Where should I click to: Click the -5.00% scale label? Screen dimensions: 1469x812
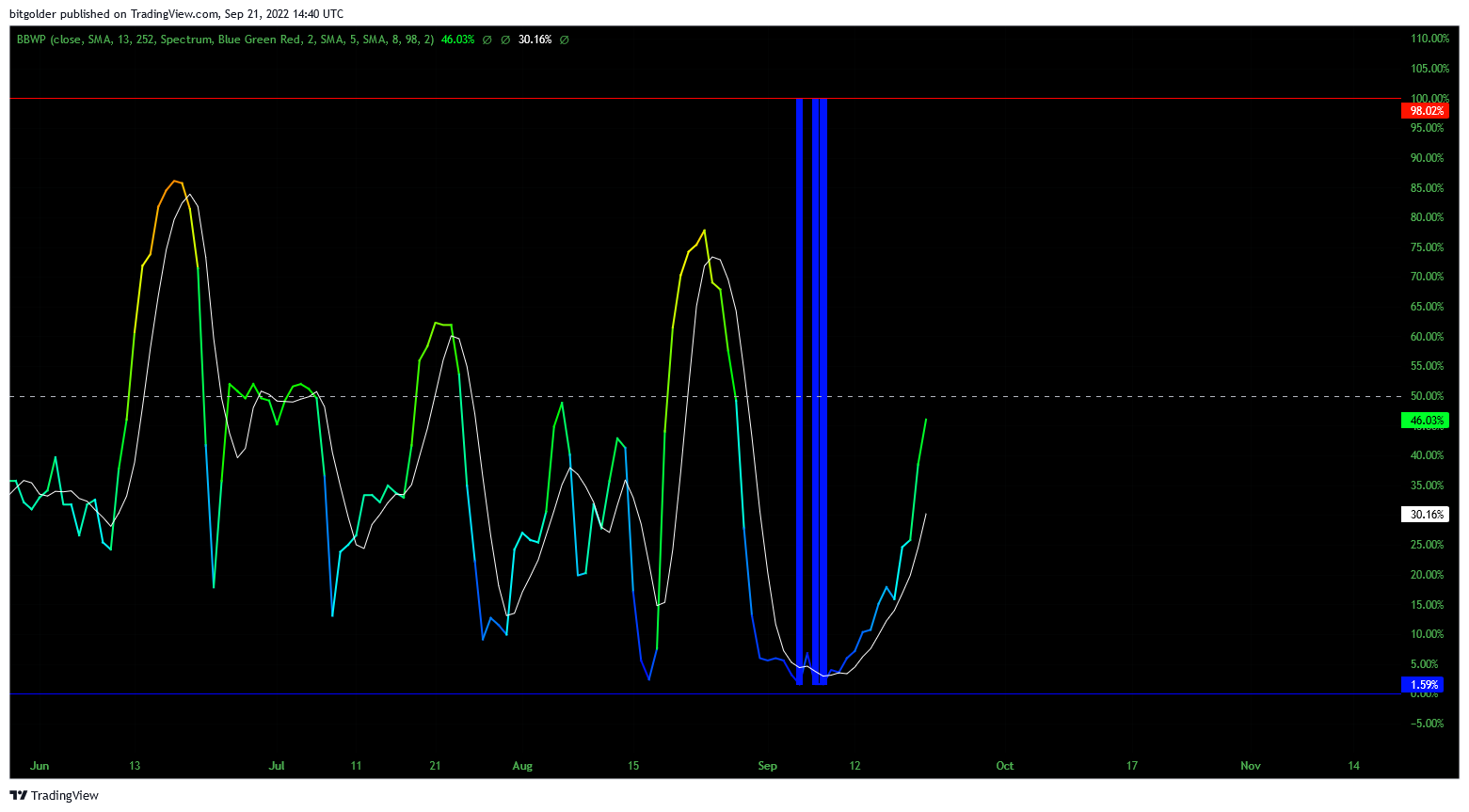pyautogui.click(x=1427, y=724)
